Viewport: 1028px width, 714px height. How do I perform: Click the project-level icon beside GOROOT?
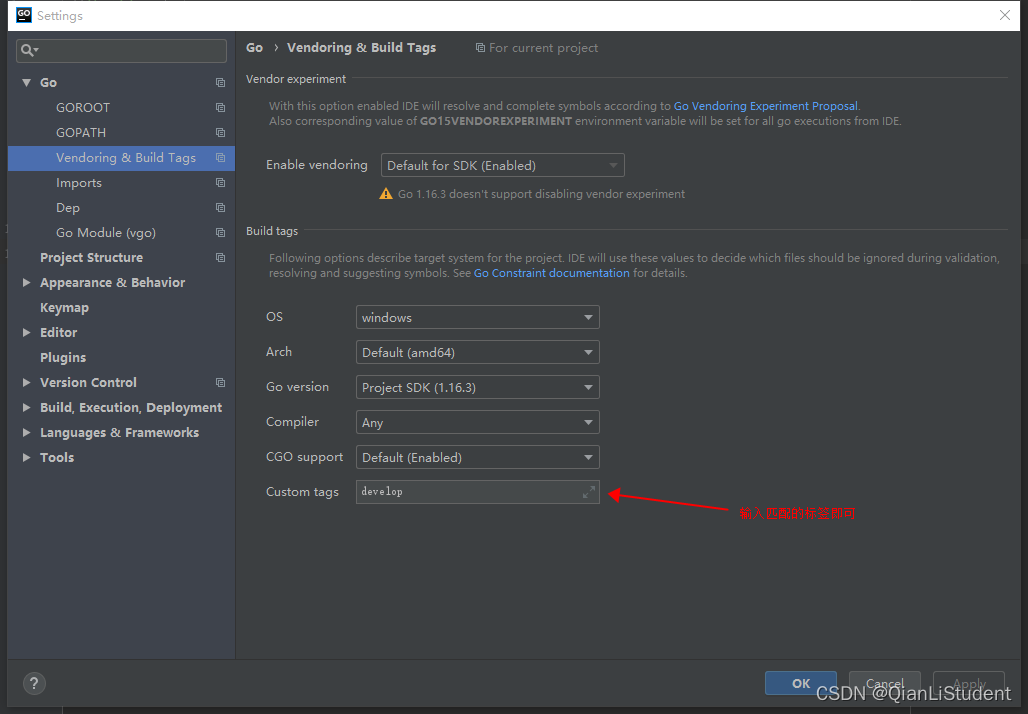[x=220, y=108]
